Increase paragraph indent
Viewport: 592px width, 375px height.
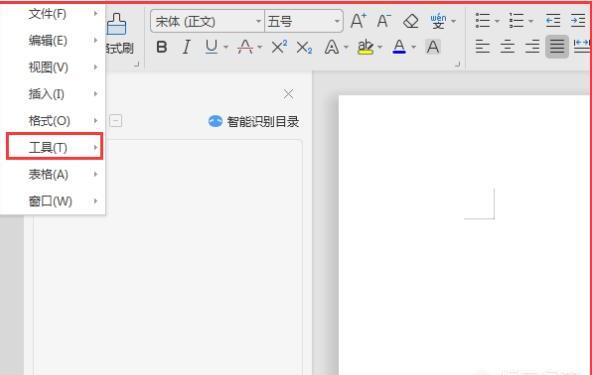pos(578,21)
